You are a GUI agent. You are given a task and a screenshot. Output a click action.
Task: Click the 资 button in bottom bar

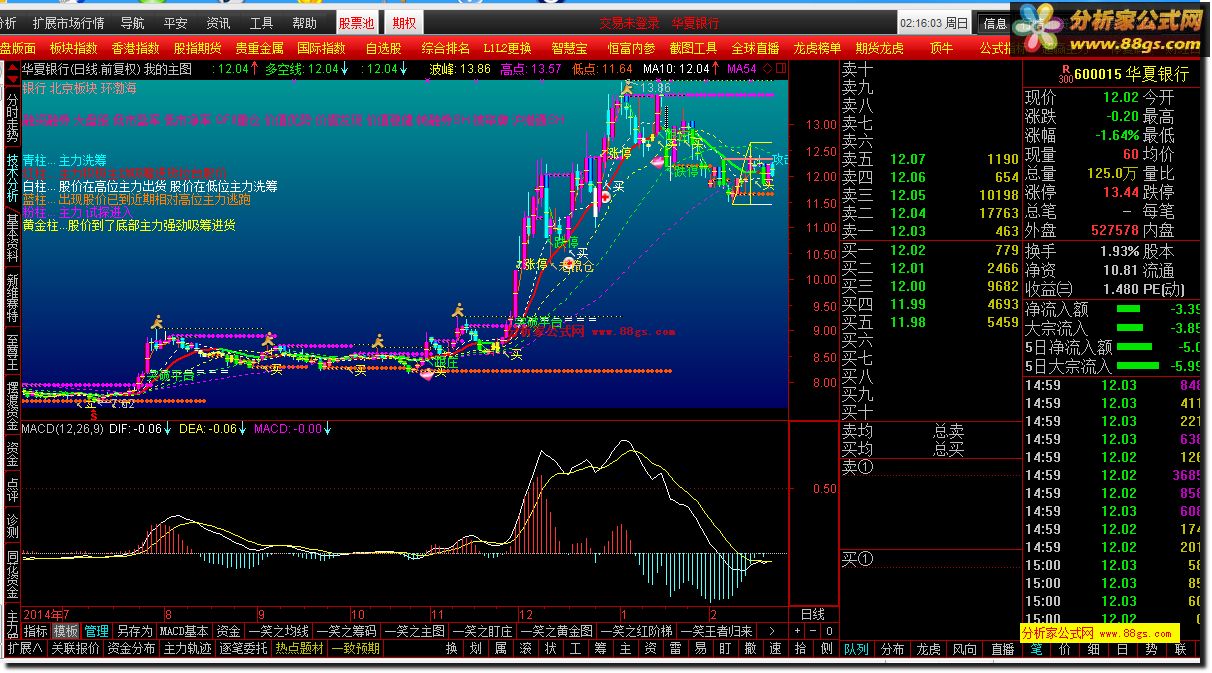click(651, 648)
